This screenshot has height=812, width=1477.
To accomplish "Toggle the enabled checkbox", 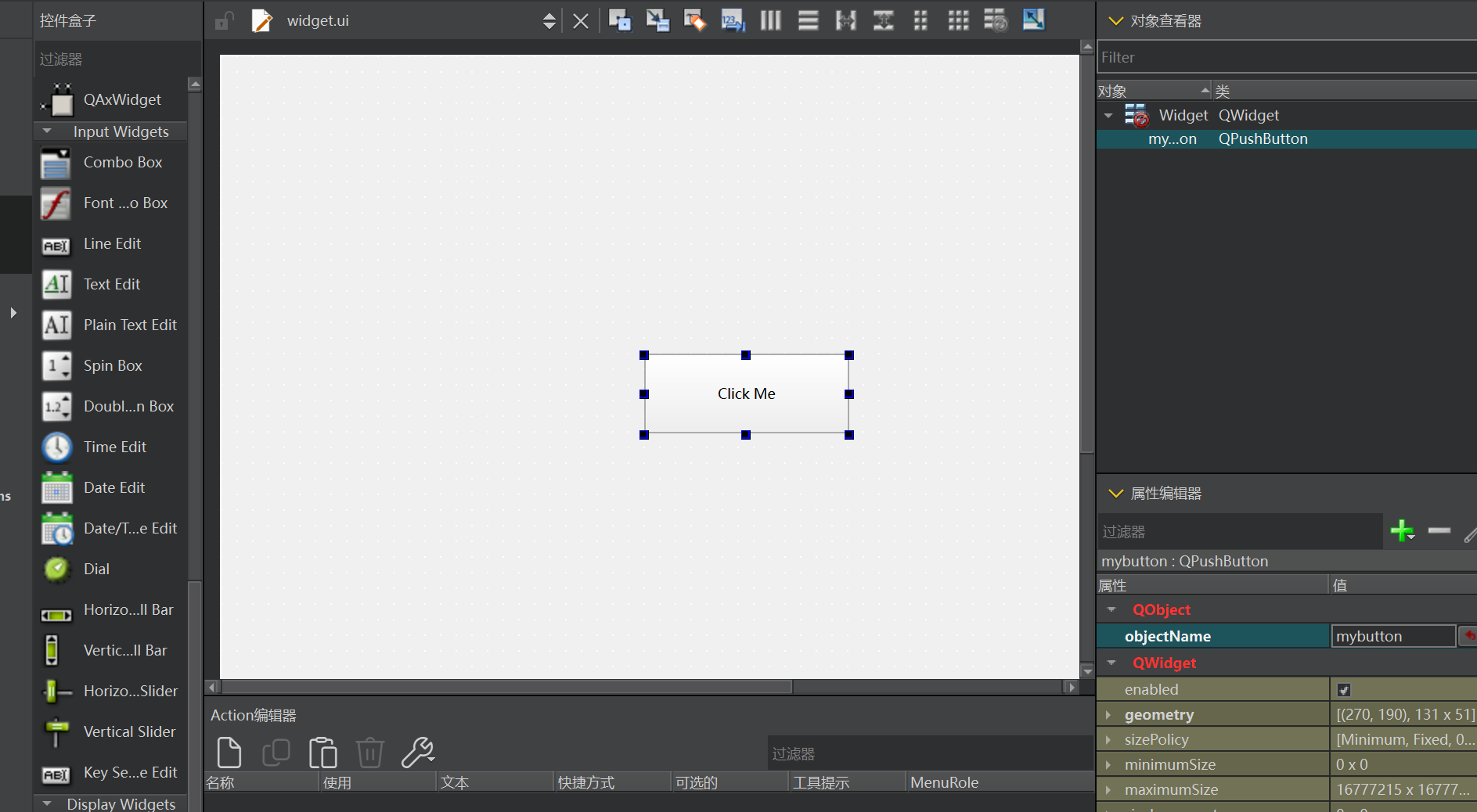I will [1344, 690].
